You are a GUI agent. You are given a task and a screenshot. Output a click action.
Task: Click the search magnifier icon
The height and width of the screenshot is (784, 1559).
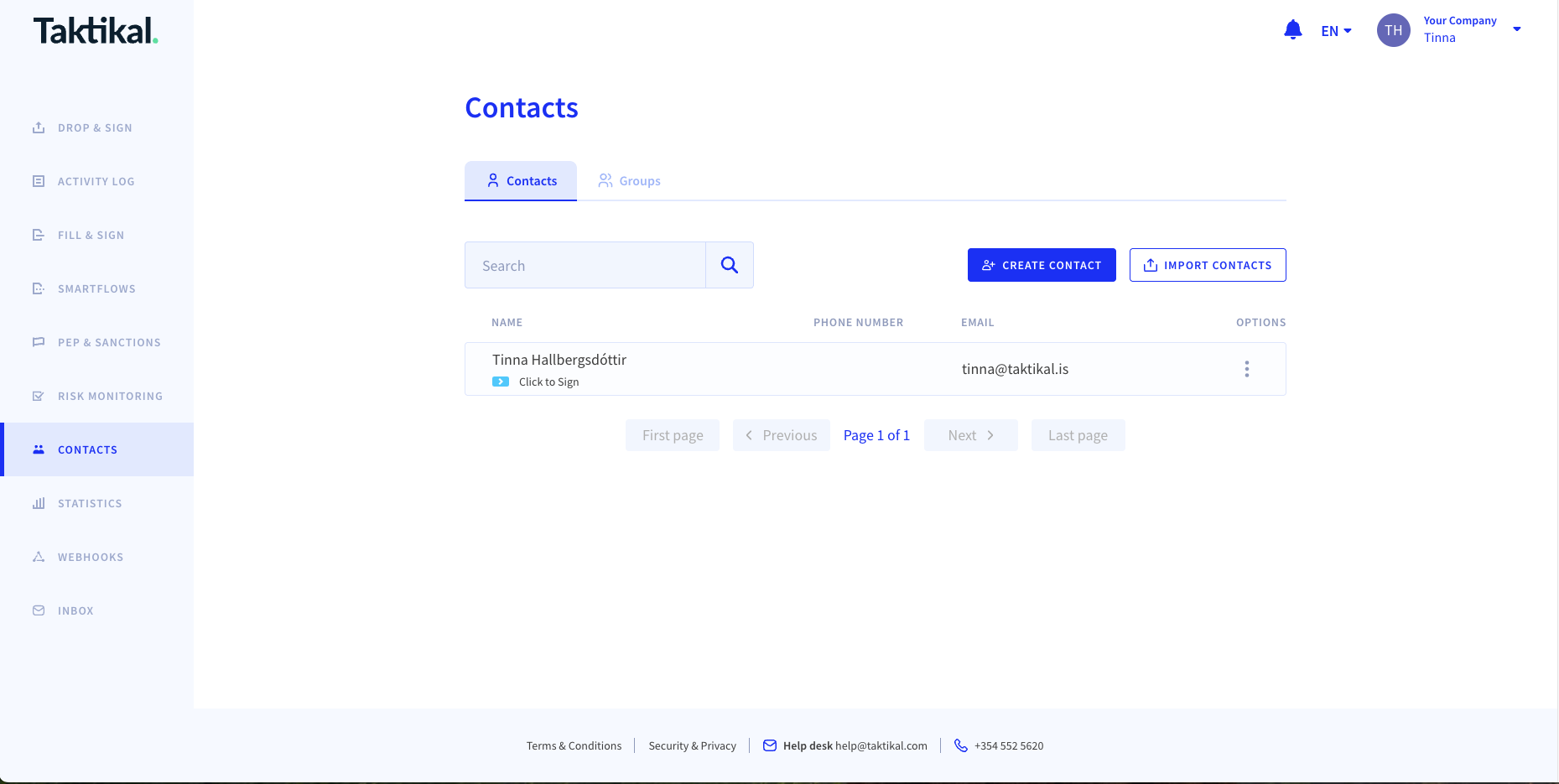click(x=729, y=265)
